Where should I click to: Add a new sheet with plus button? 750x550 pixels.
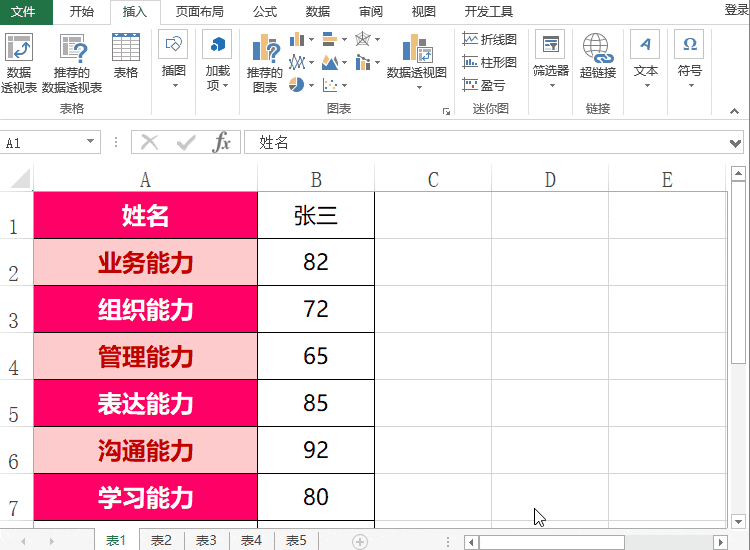[x=360, y=541]
